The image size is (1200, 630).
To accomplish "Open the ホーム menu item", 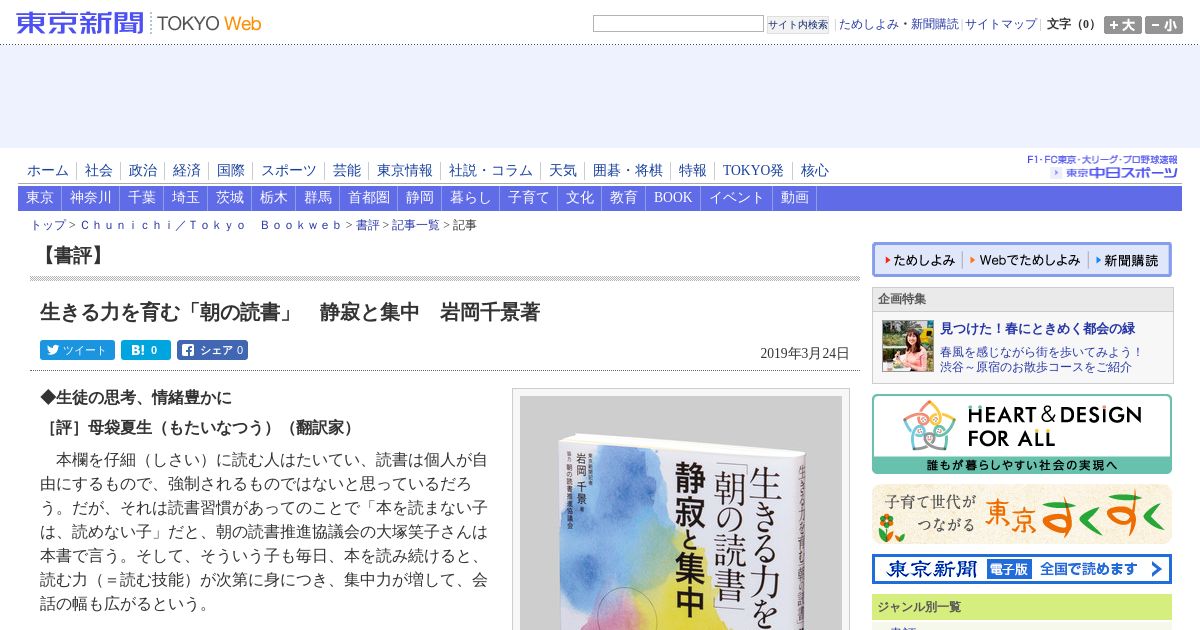I will coord(48,170).
